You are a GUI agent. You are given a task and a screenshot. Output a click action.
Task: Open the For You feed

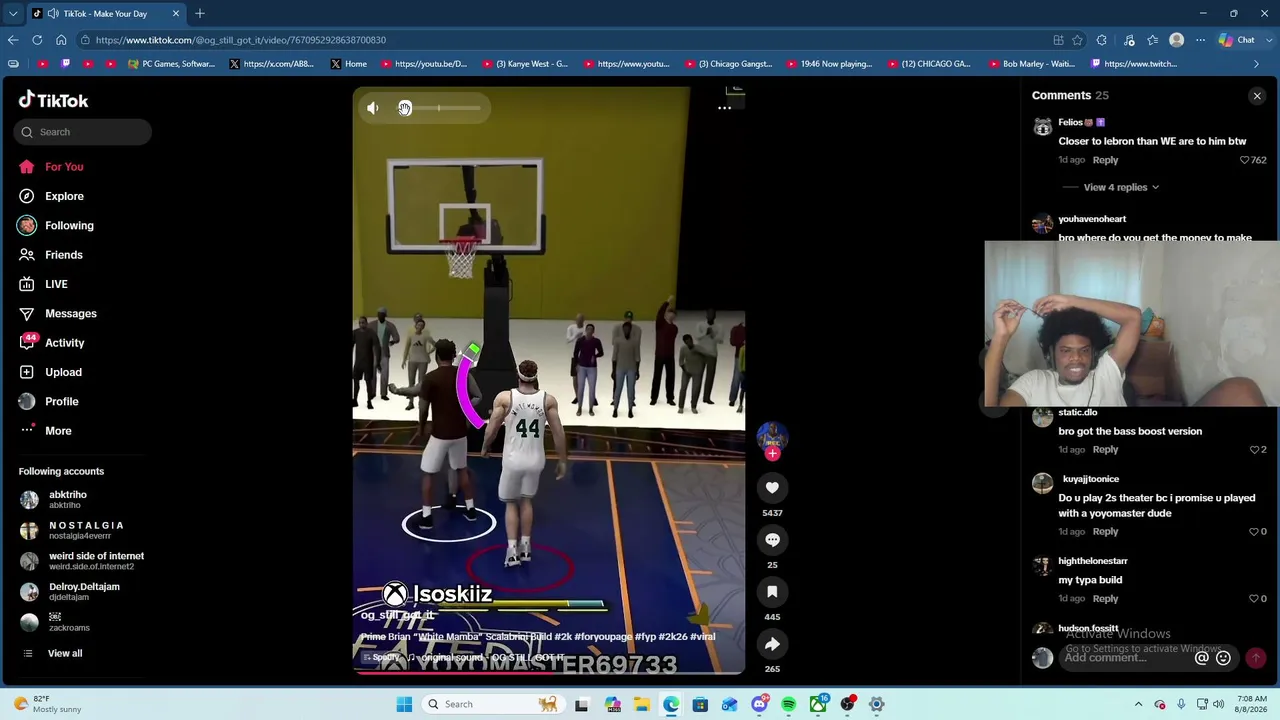pyautogui.click(x=51, y=167)
